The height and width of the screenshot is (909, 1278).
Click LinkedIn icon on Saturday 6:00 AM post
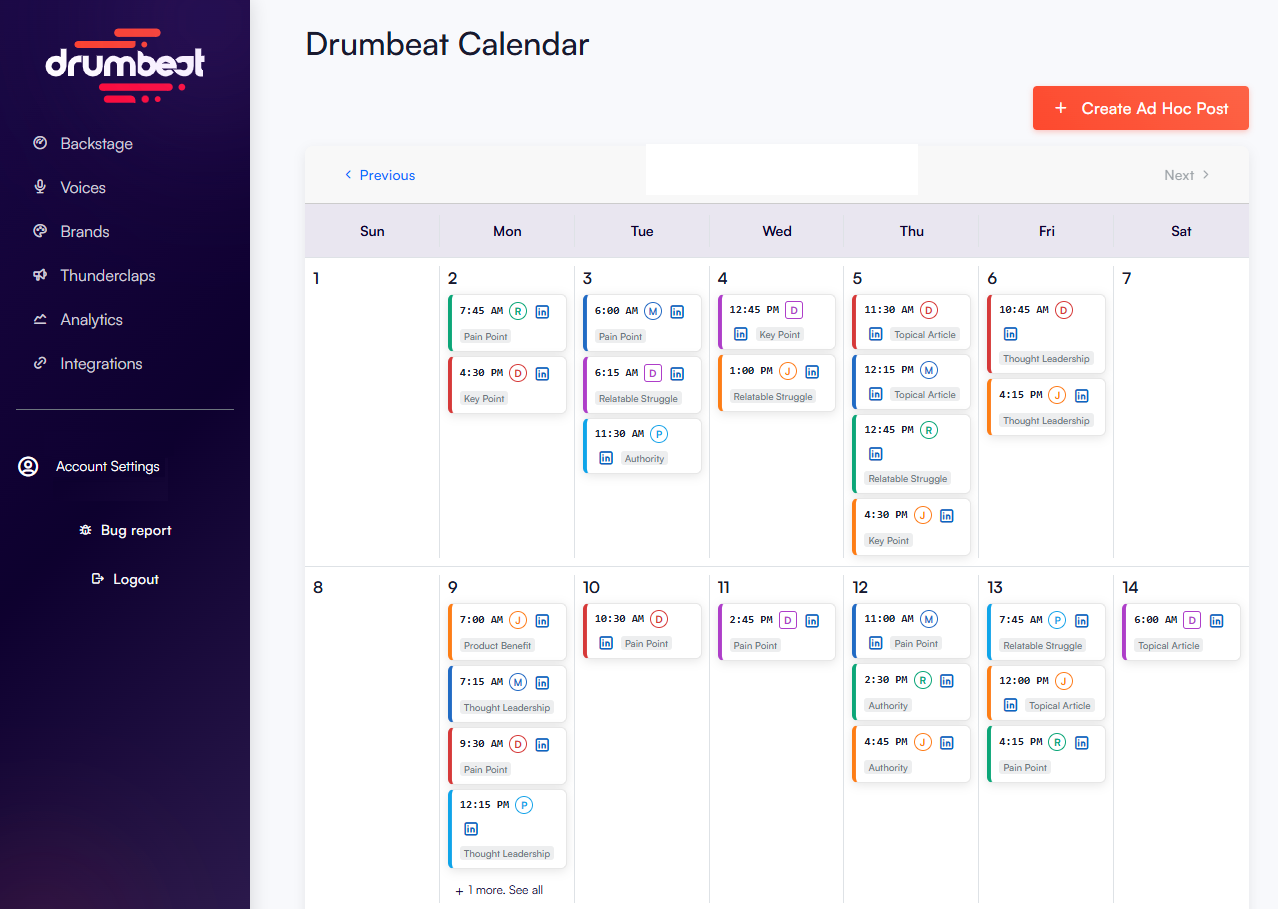[x=1216, y=620]
